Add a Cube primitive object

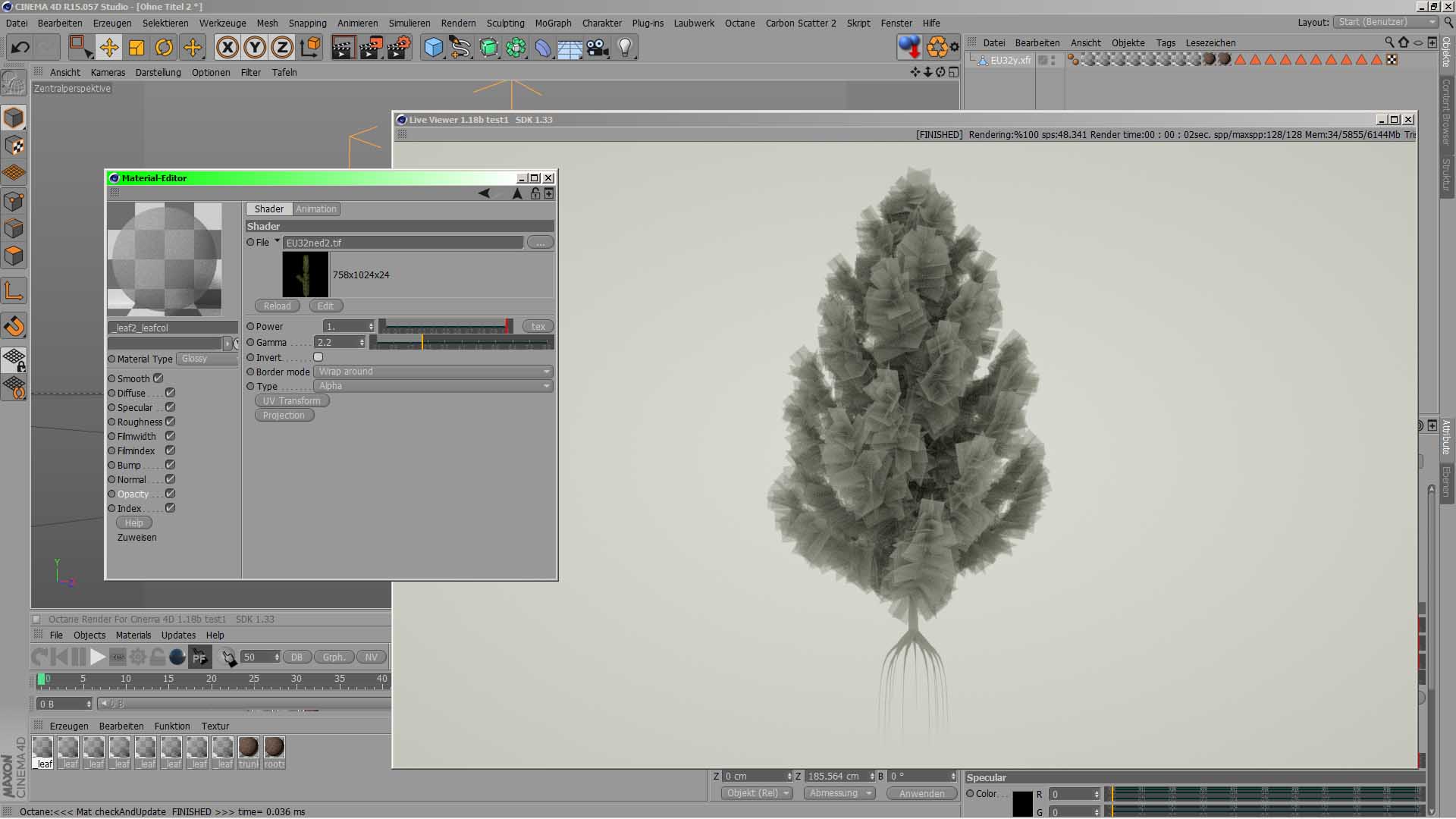pyautogui.click(x=433, y=48)
